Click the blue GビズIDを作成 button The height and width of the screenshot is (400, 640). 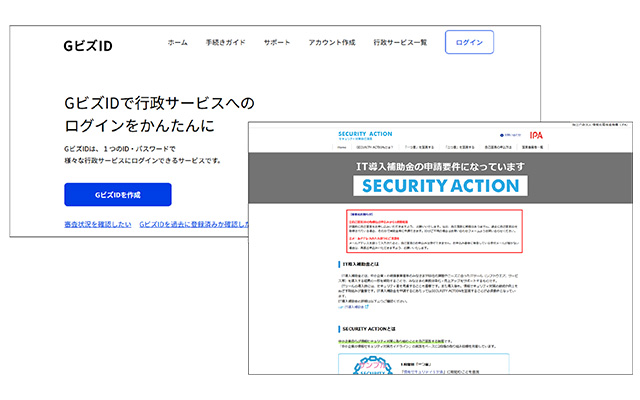117,194
